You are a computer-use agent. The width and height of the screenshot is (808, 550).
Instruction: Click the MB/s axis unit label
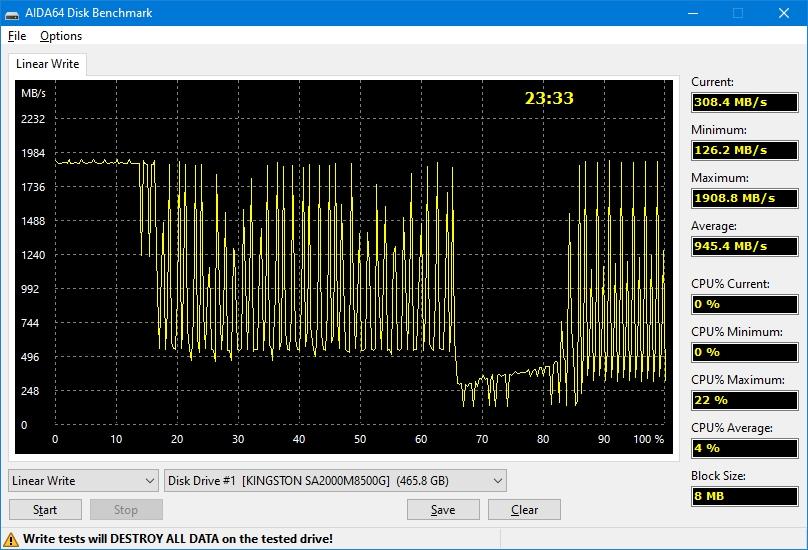coord(33,93)
